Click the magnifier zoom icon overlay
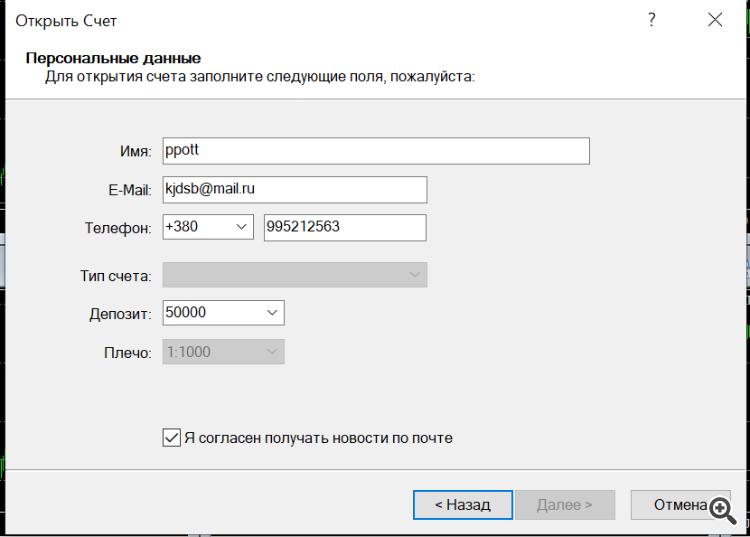Viewport: 750px width, 537px height. pos(722,510)
